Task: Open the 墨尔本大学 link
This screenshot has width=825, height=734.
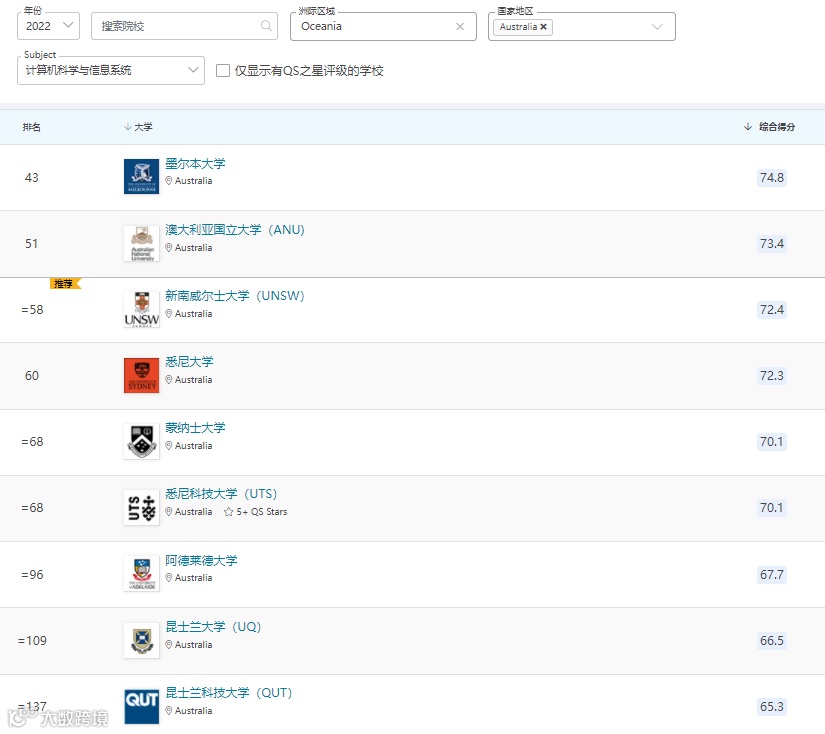Action: [x=195, y=164]
